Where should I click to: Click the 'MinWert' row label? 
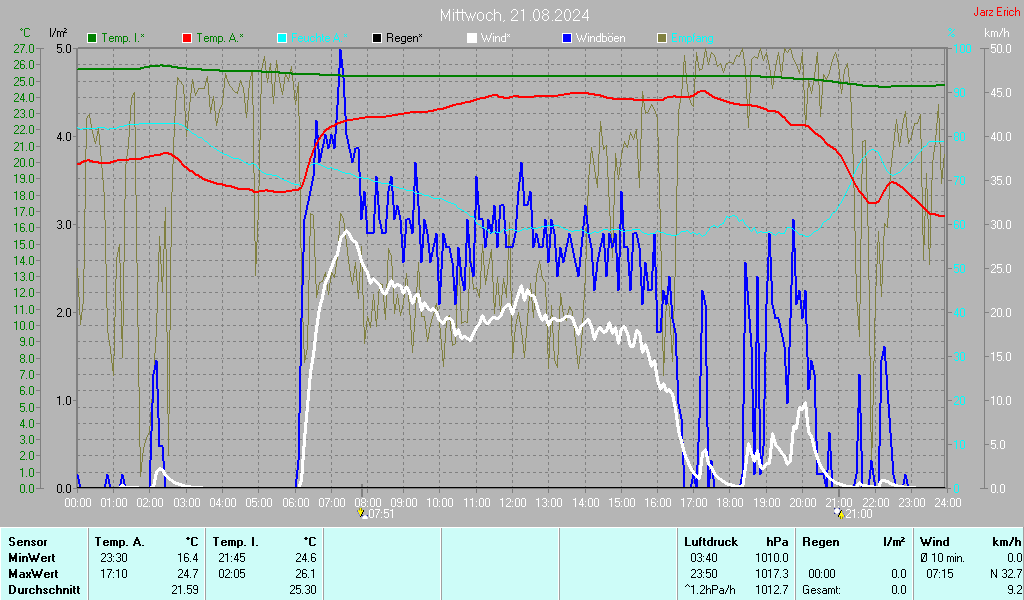point(31,558)
